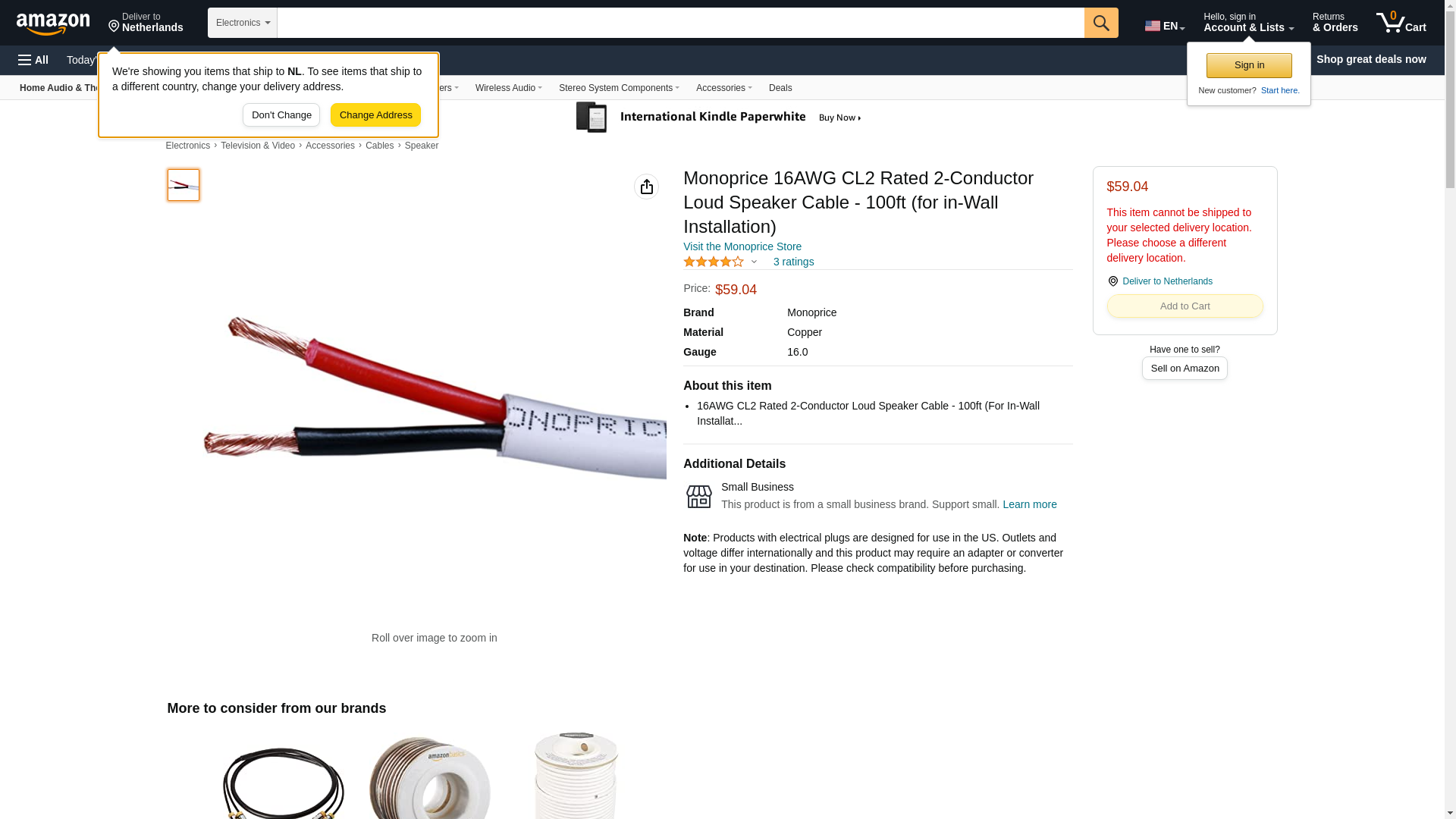
Task: Click the share icon on product image
Action: point(646,187)
